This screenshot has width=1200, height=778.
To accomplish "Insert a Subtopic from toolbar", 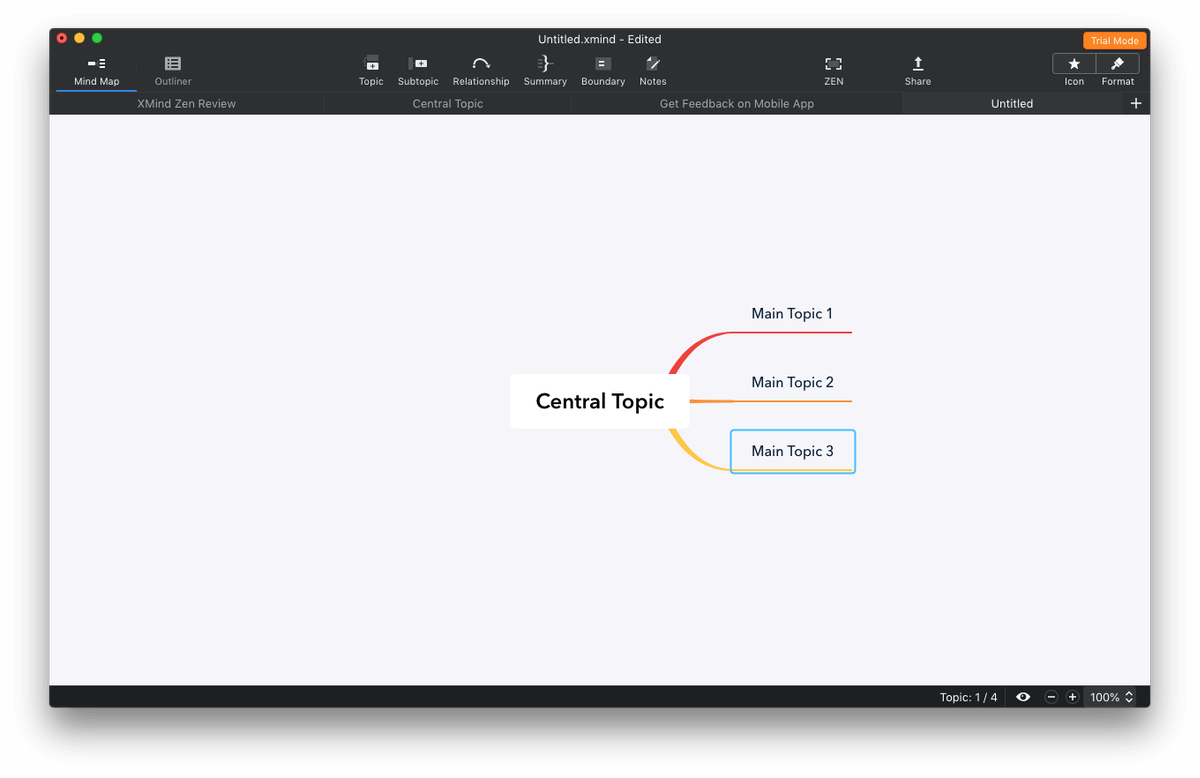I will (418, 70).
